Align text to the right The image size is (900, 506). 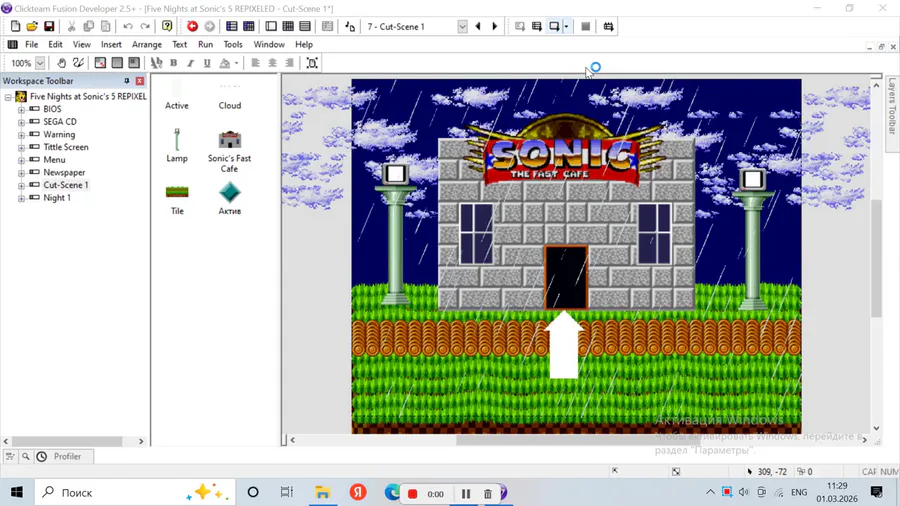click(x=289, y=63)
